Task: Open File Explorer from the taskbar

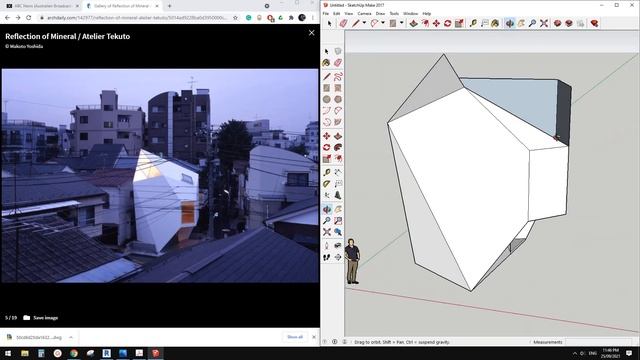Action: click(25, 353)
